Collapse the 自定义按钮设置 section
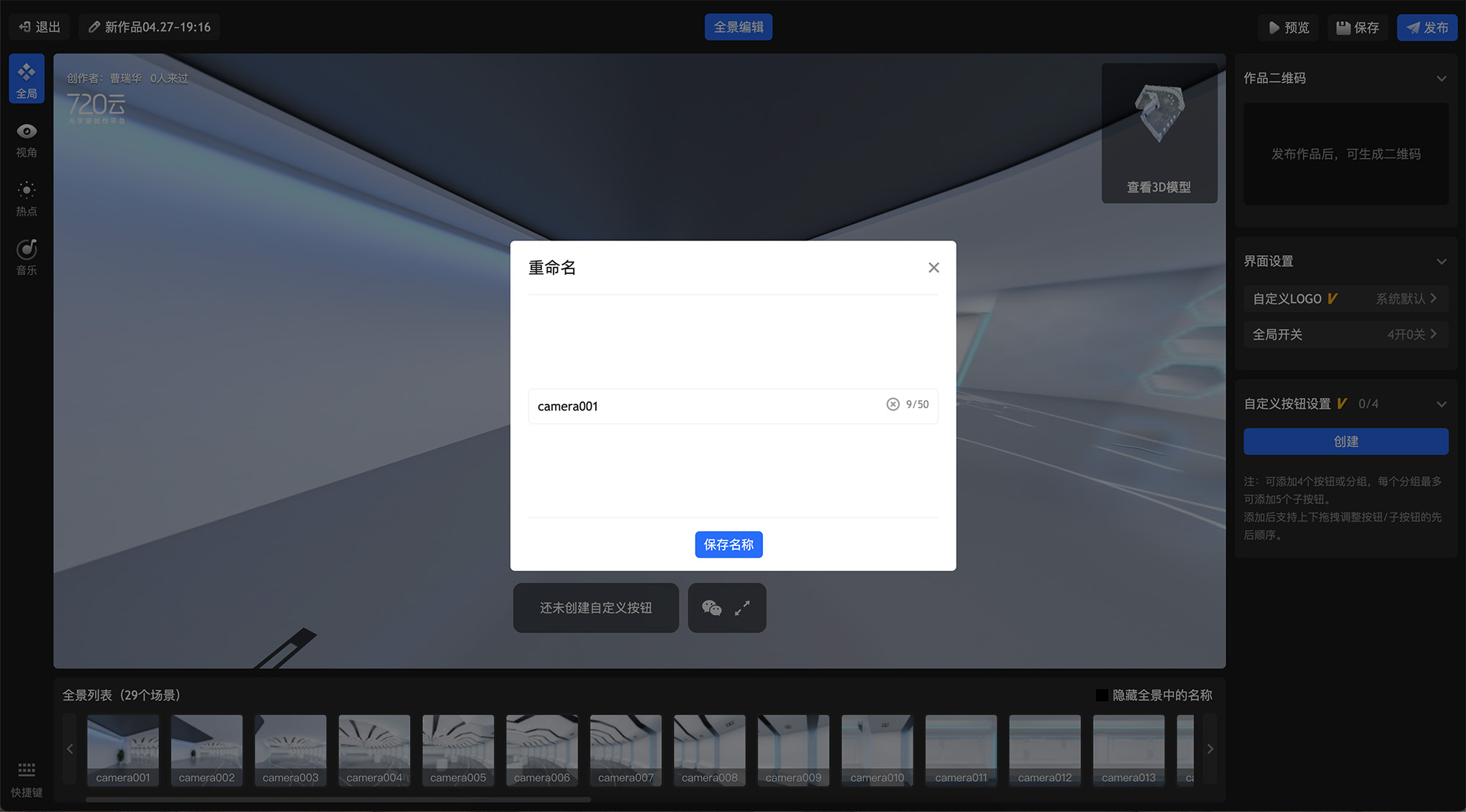1466x812 pixels. (x=1441, y=405)
